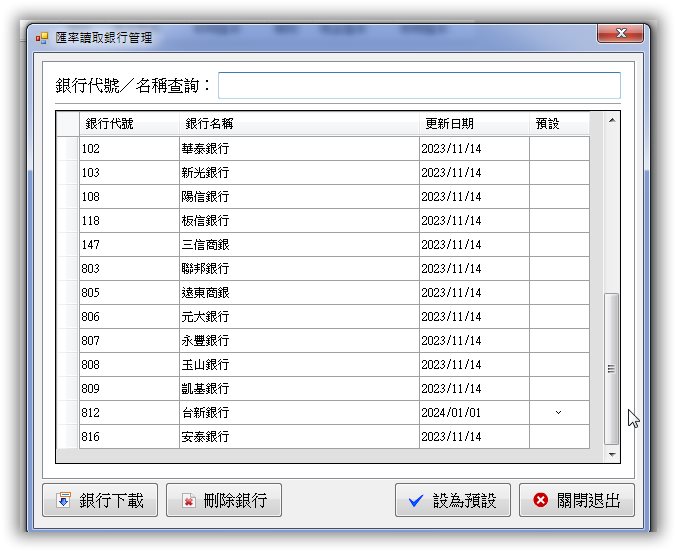
Task: Click the 設為預設 set default button
Action: pyautogui.click(x=452, y=500)
